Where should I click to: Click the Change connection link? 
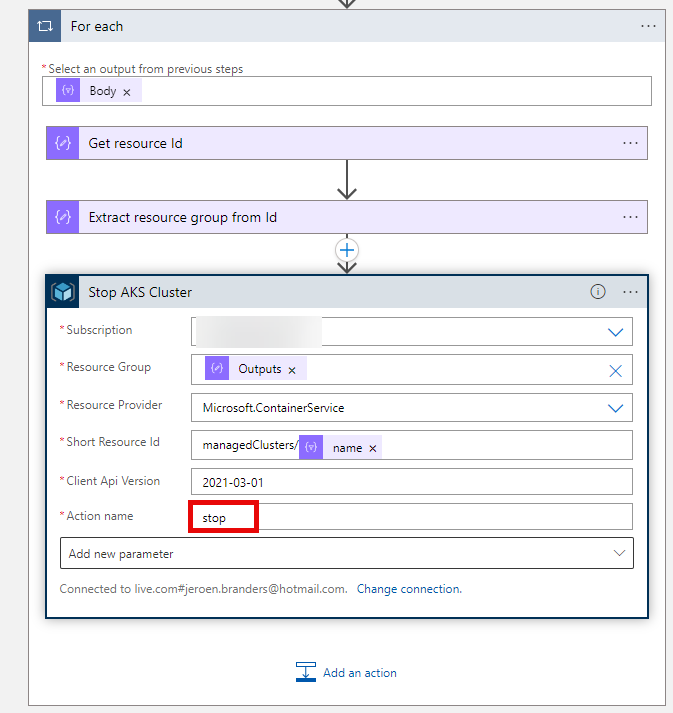[x=409, y=589]
